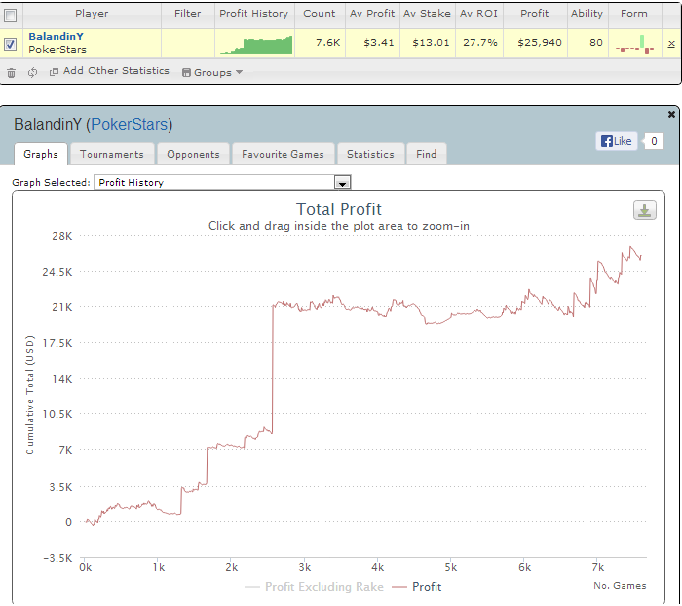Click the refresh icon beside trash
The width and height of the screenshot is (682, 606).
pyautogui.click(x=32, y=72)
